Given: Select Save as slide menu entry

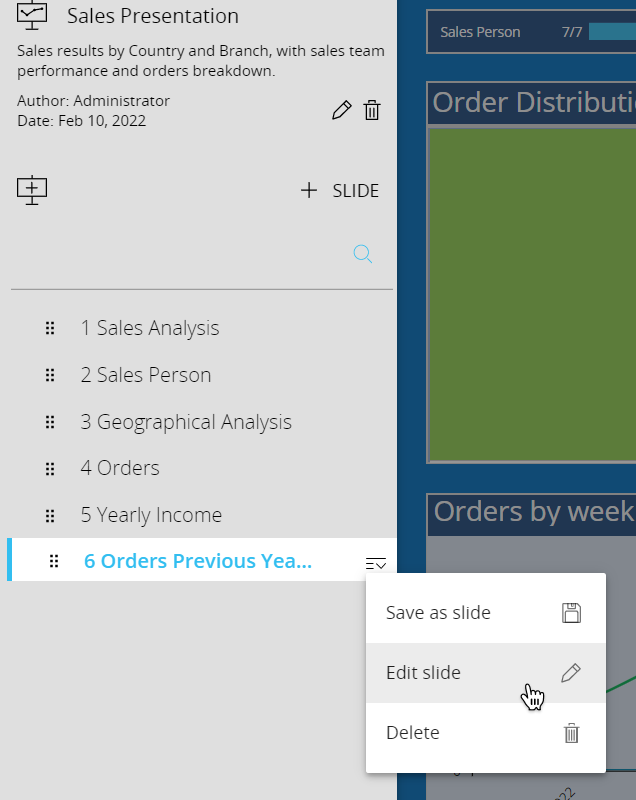Looking at the screenshot, I should (x=438, y=613).
